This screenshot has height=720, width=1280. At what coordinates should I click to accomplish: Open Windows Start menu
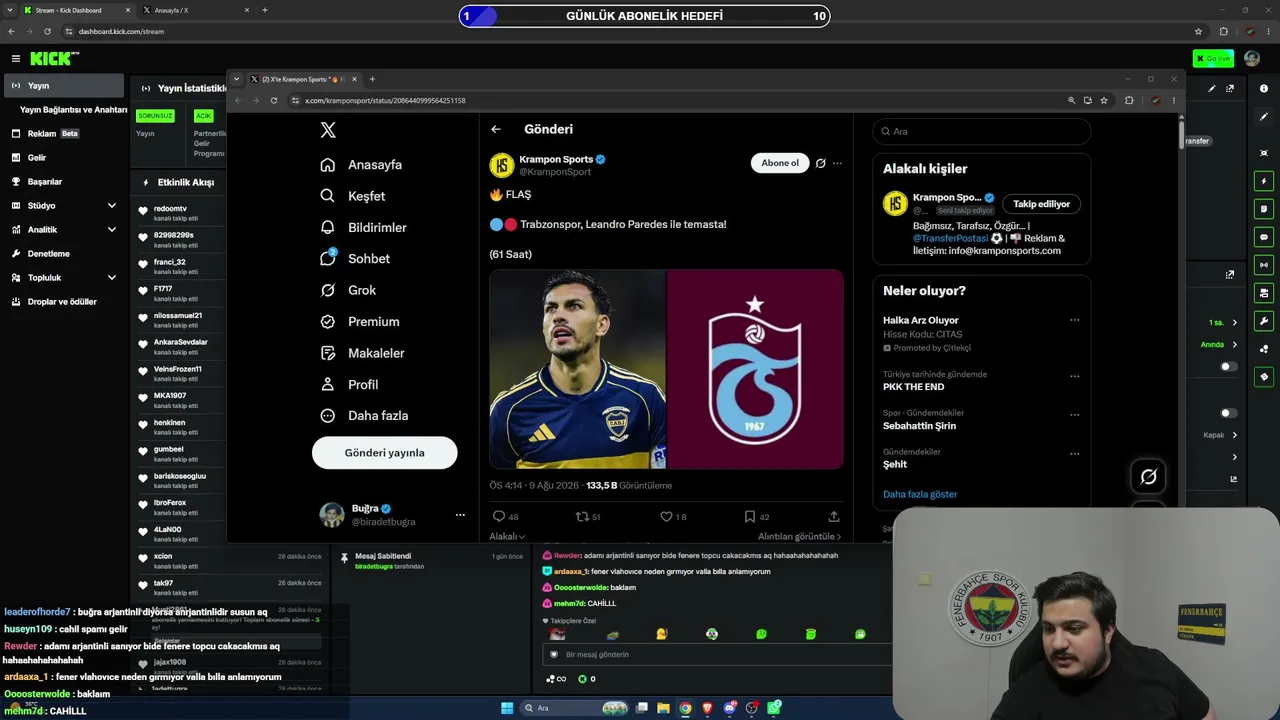click(507, 708)
